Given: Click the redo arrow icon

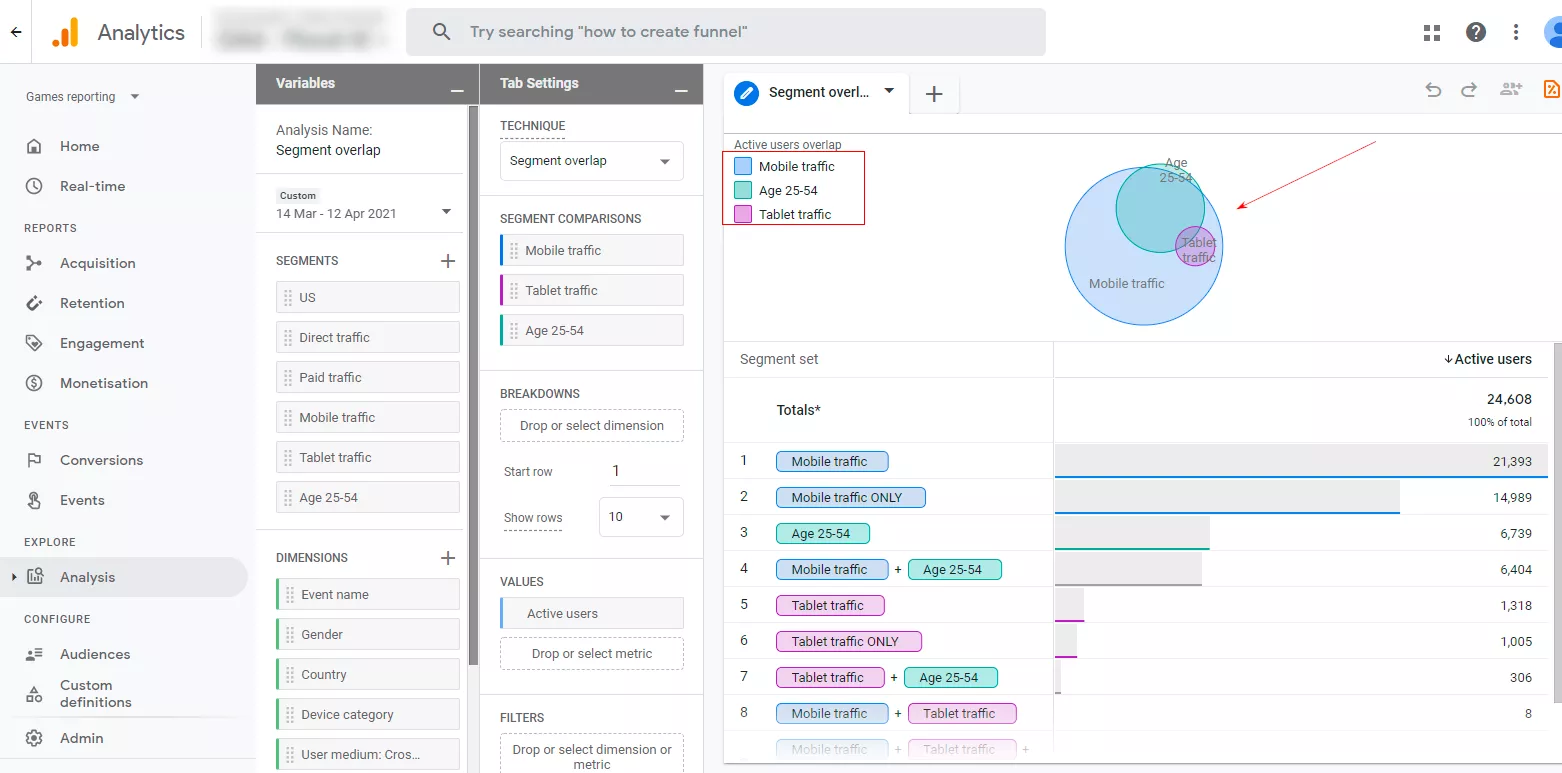Looking at the screenshot, I should click(x=1469, y=90).
